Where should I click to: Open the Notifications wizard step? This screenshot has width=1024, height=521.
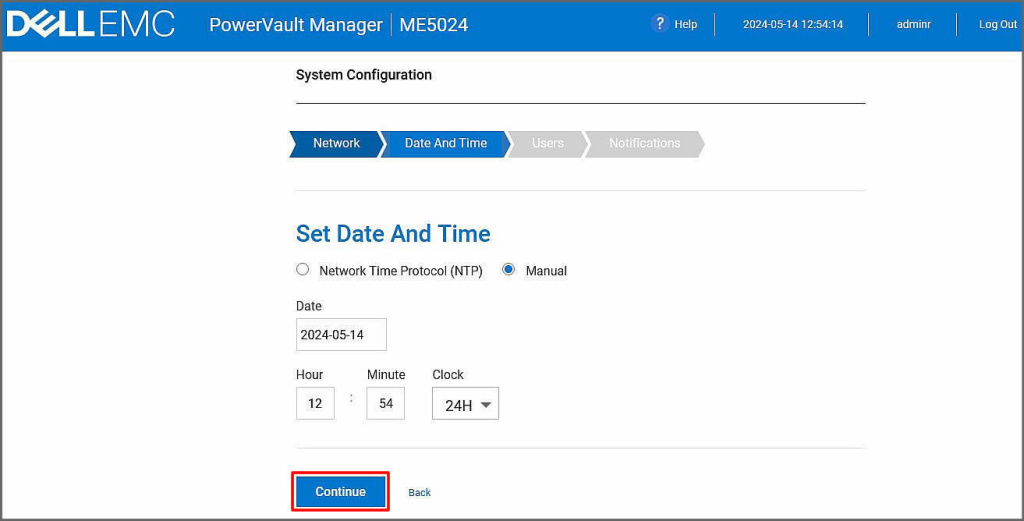click(644, 144)
